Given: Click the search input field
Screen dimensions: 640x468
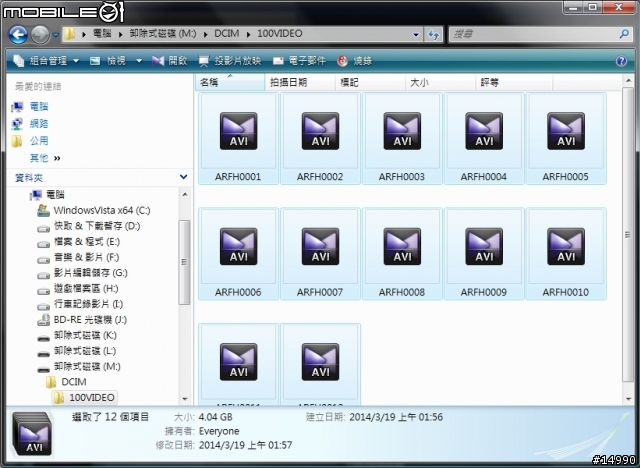Looking at the screenshot, I should click(x=533, y=34).
